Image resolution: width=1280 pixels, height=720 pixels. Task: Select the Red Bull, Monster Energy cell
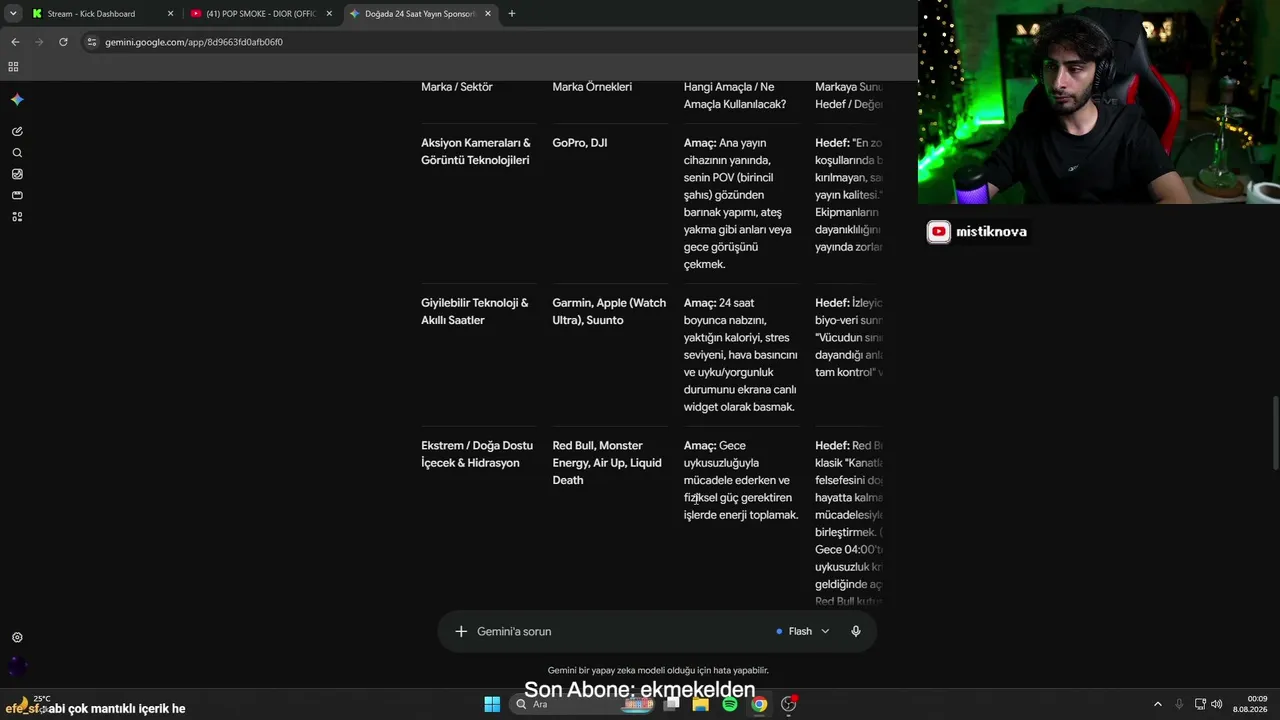click(x=607, y=463)
